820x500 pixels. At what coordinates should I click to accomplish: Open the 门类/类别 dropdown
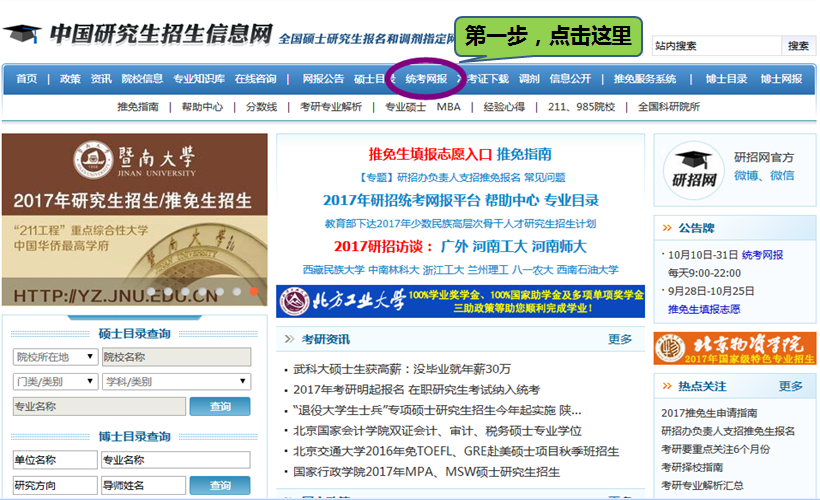tap(53, 381)
